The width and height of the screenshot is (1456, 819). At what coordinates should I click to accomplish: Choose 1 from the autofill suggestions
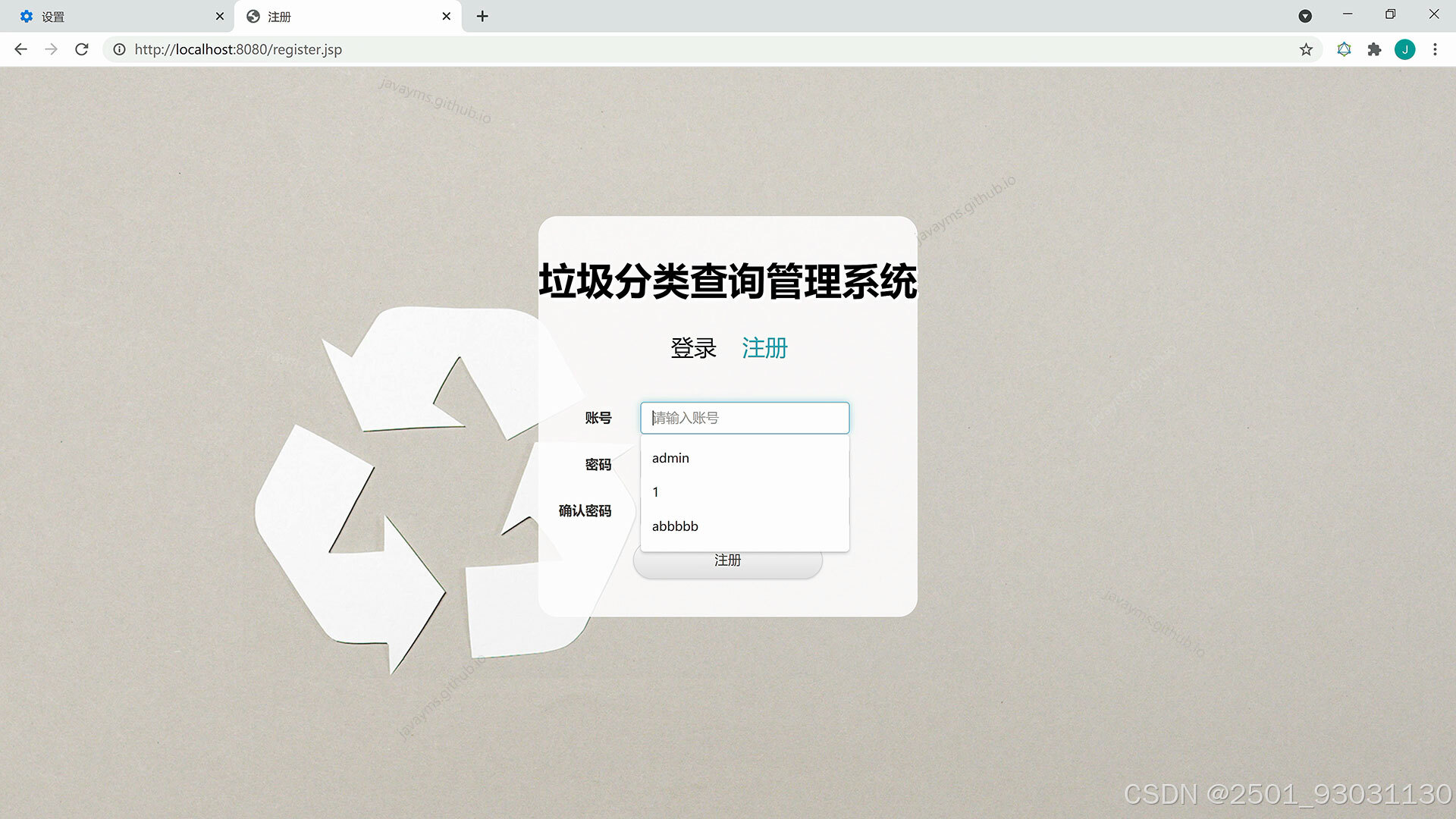pyautogui.click(x=745, y=492)
